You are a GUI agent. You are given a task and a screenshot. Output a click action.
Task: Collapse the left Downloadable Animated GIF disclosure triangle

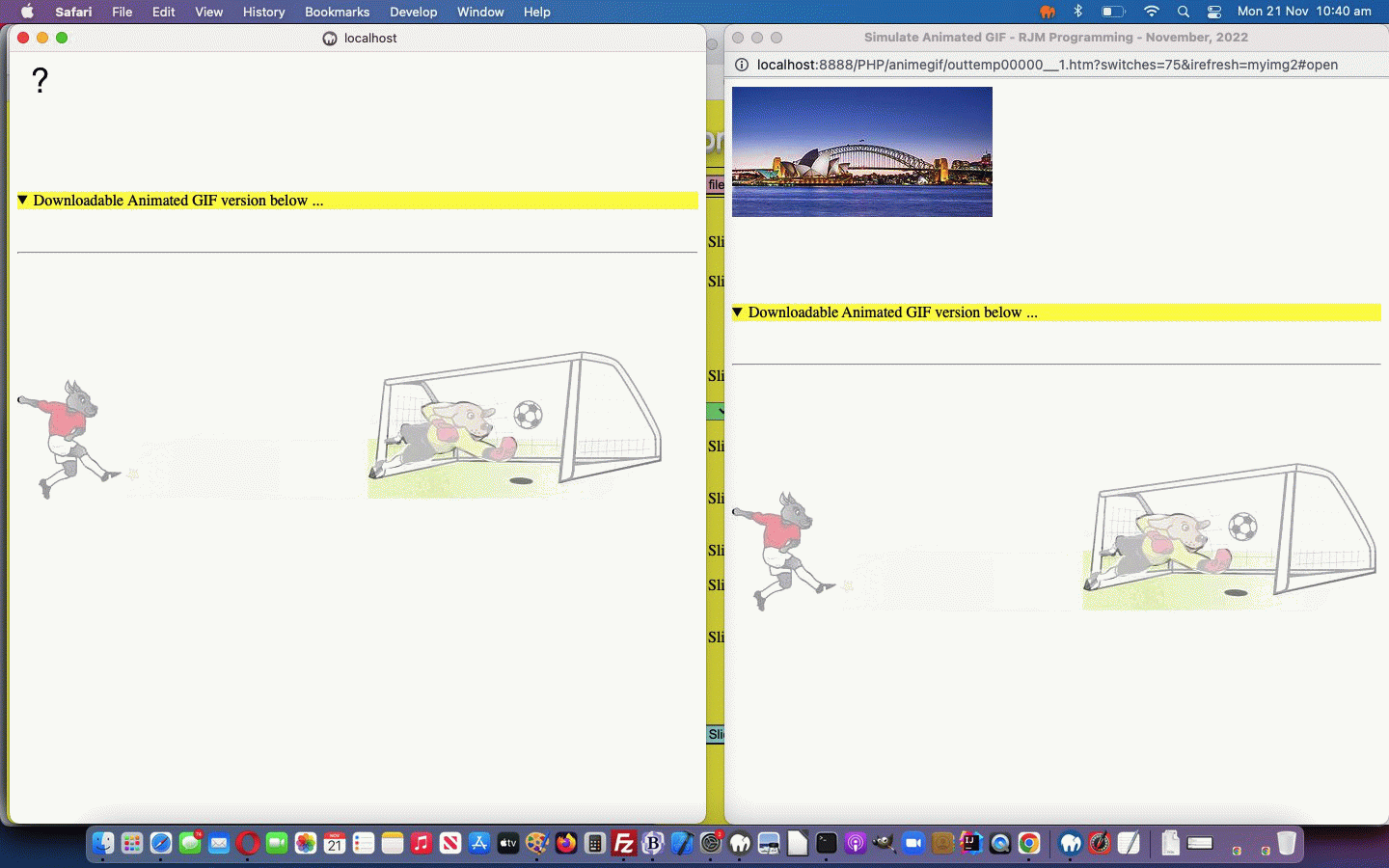(x=22, y=200)
